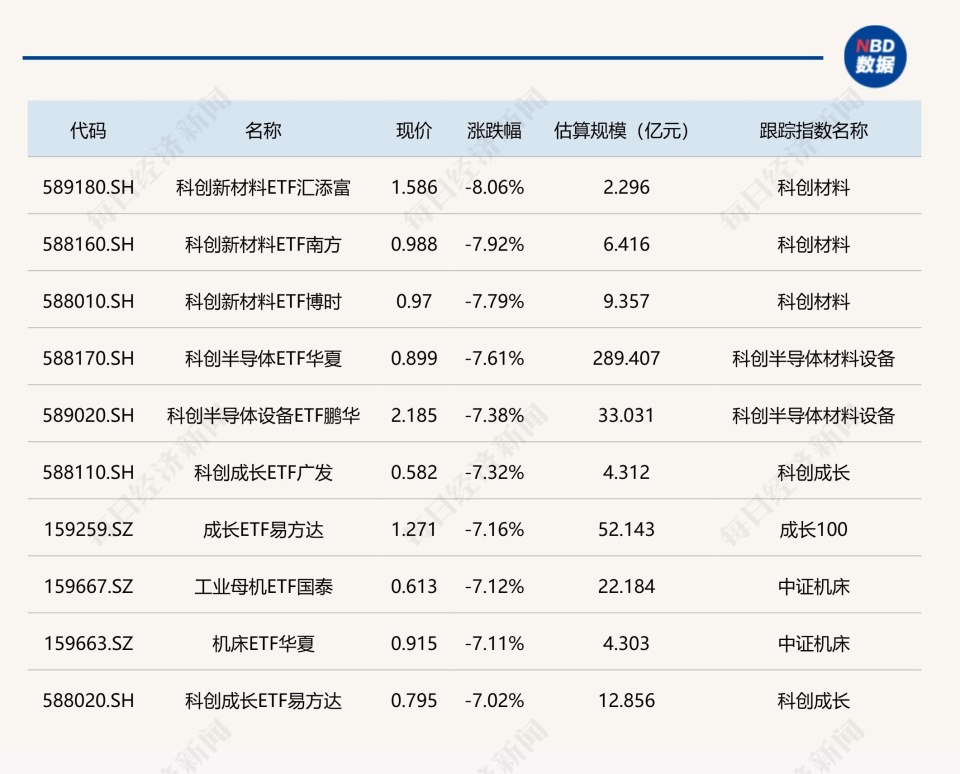
Task: Click the scale value 22.184
Action: pos(626,586)
